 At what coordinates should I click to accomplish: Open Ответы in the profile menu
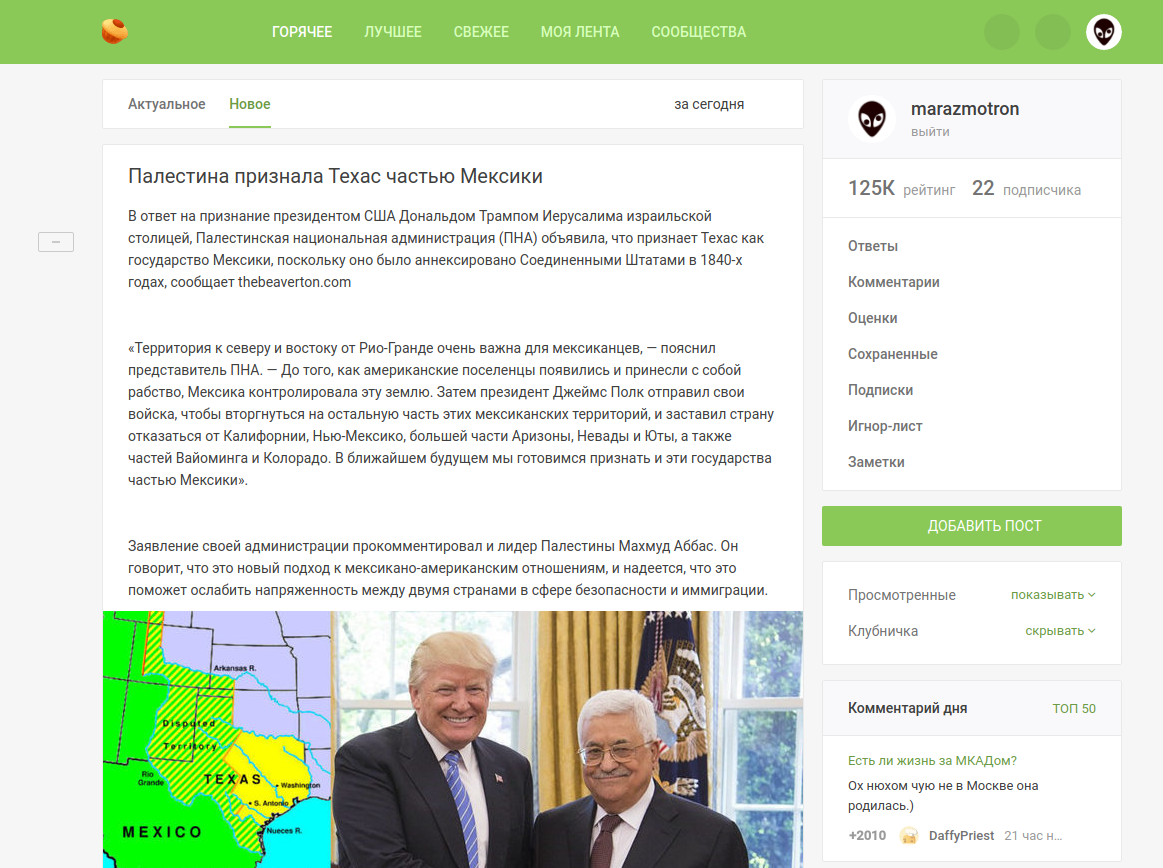point(873,246)
